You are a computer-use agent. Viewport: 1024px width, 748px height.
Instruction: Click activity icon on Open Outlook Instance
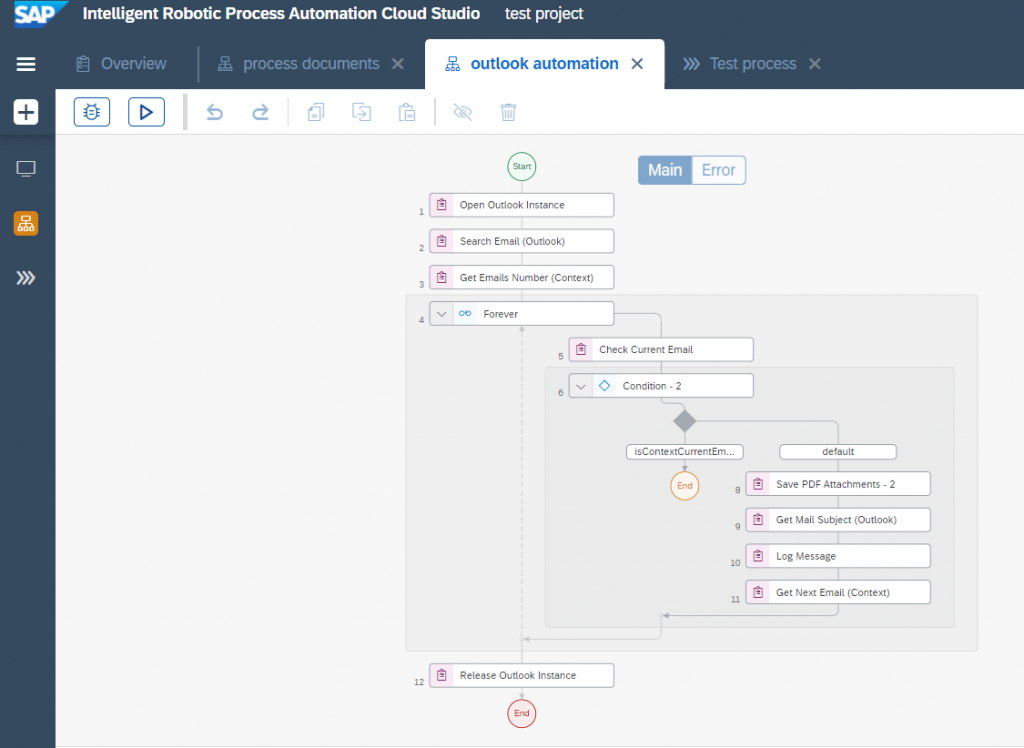pyautogui.click(x=442, y=205)
